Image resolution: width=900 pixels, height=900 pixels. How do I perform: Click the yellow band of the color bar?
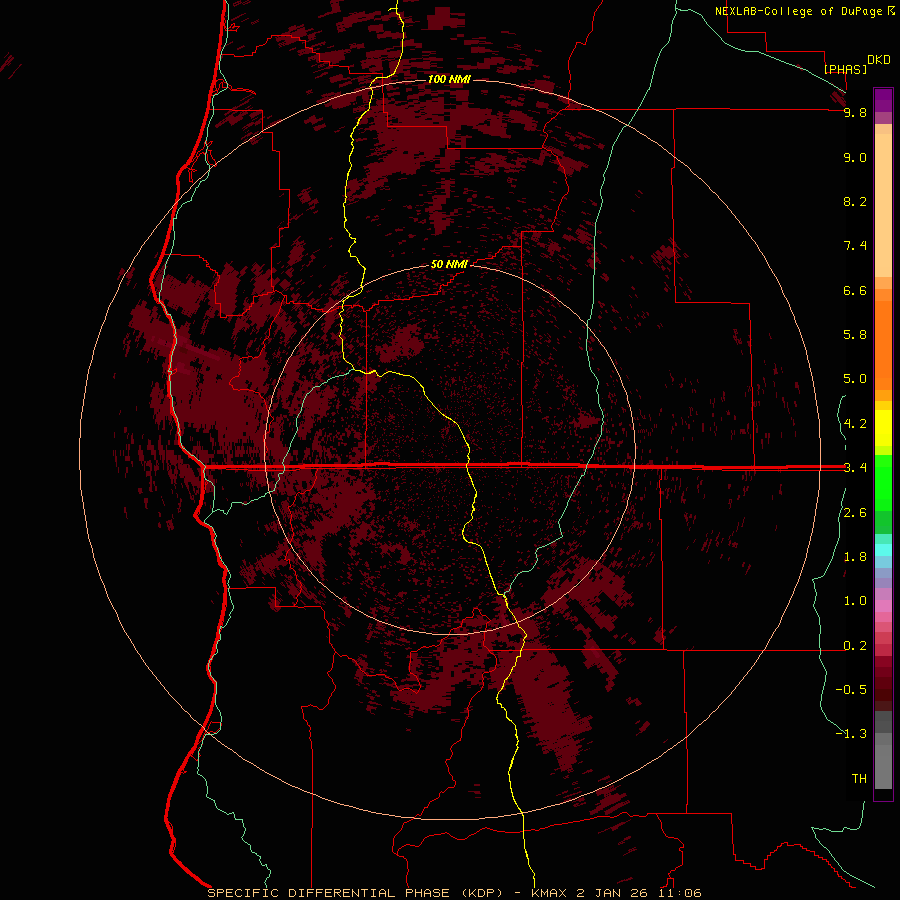point(883,428)
